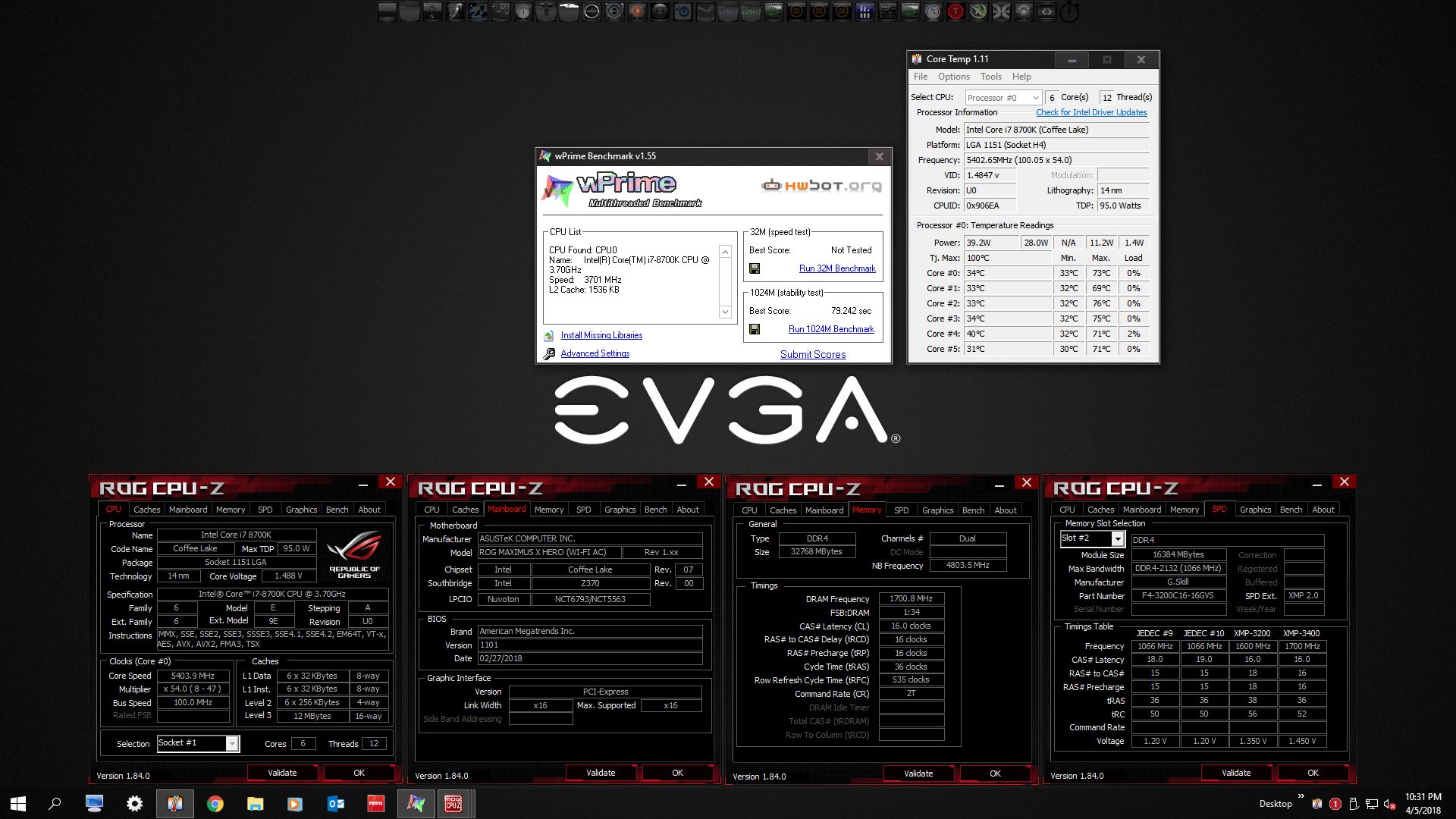Click the red T icon in top dock
This screenshot has height=819, width=1456.
pos(955,11)
